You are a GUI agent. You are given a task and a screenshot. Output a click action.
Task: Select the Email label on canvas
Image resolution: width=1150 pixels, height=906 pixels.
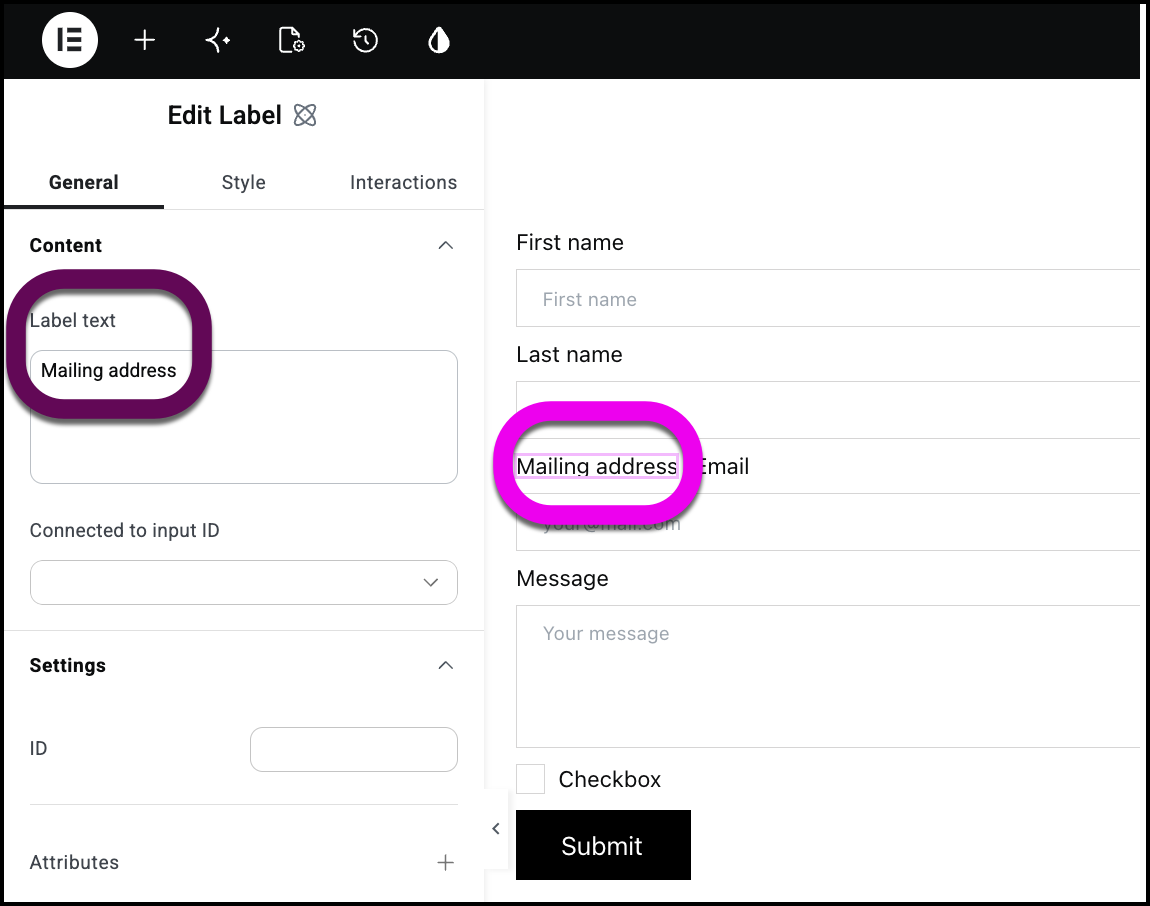coord(723,467)
